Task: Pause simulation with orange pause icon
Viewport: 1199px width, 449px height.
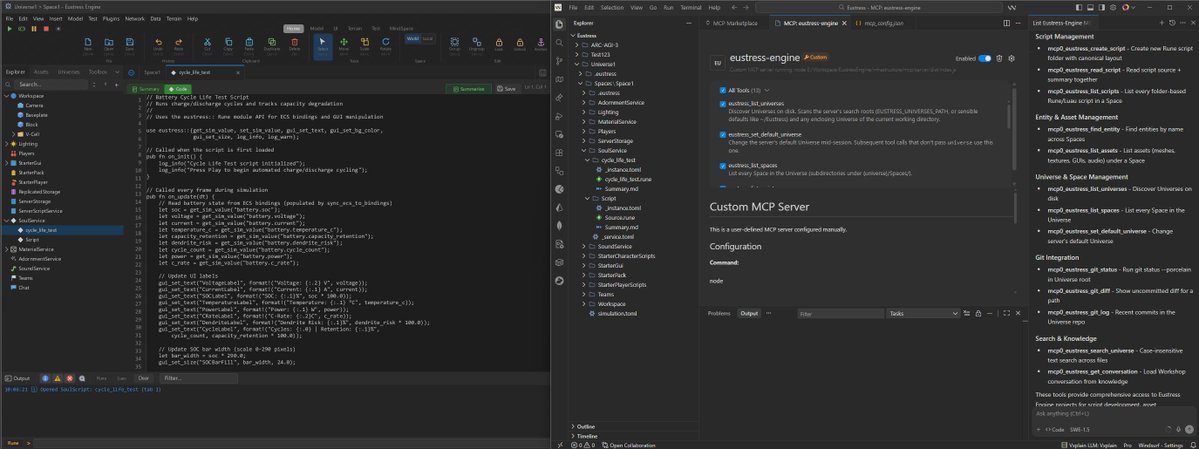Action: point(34,28)
